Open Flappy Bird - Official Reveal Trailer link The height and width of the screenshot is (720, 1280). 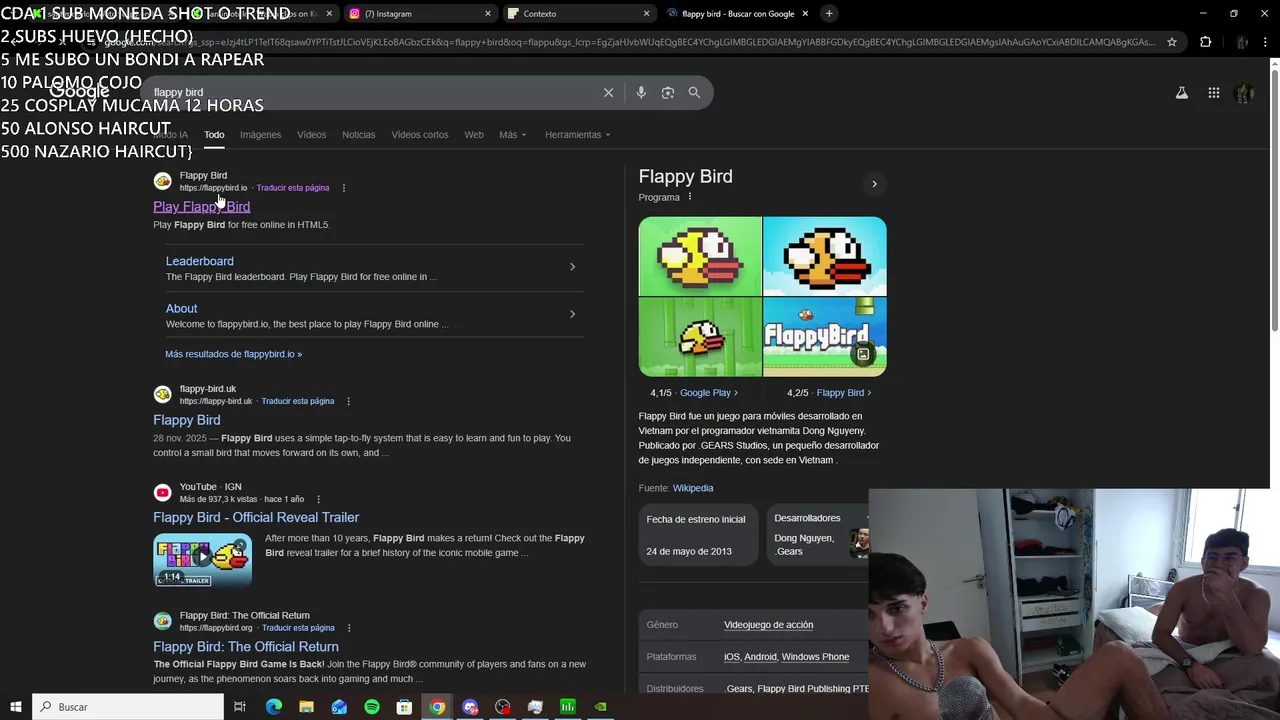(x=256, y=517)
